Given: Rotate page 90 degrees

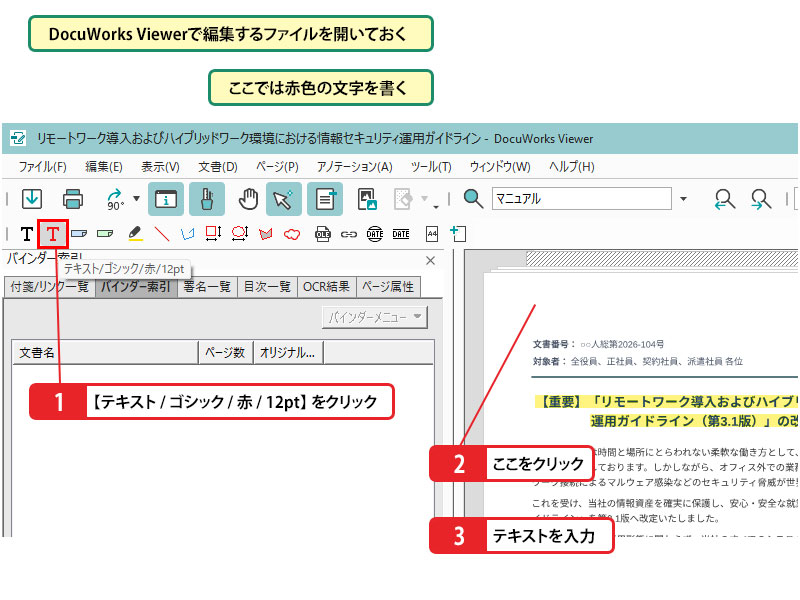Looking at the screenshot, I should point(115,199).
